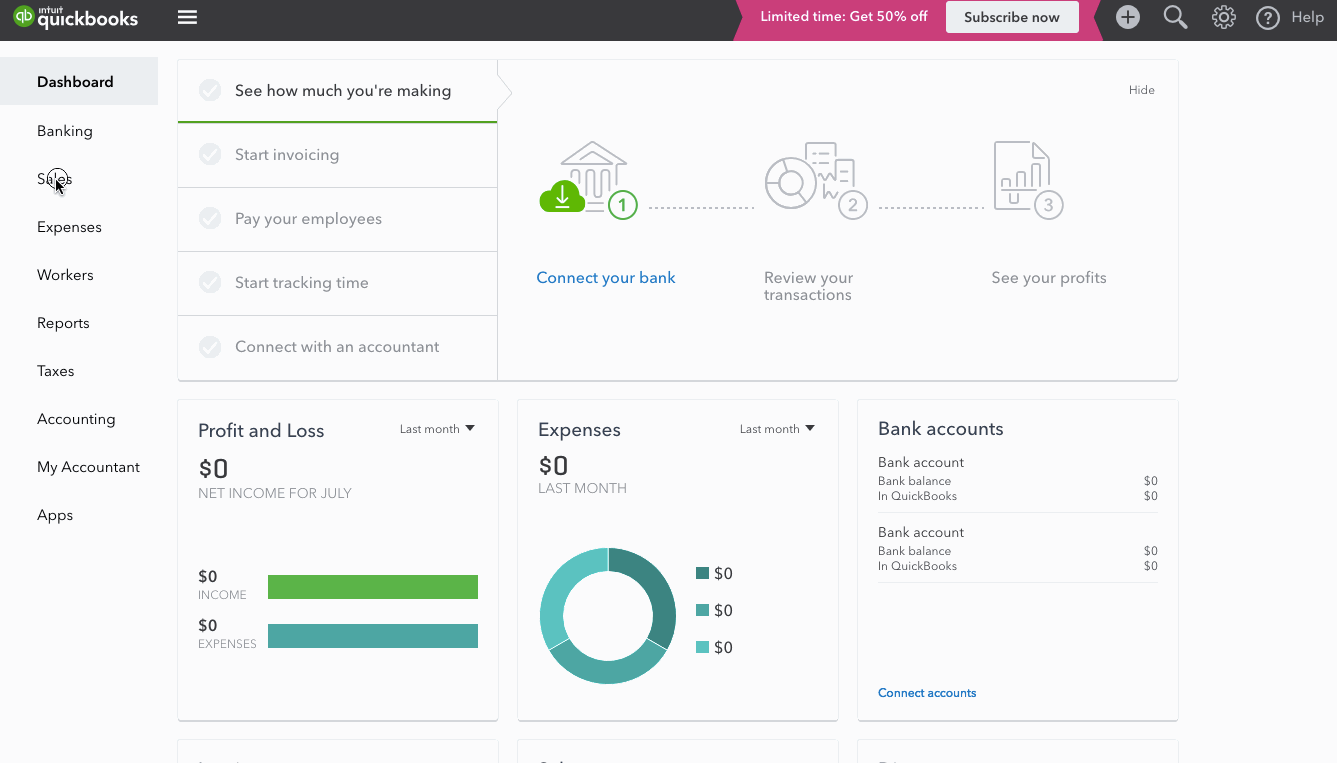Open the Help question mark

coord(1268,17)
